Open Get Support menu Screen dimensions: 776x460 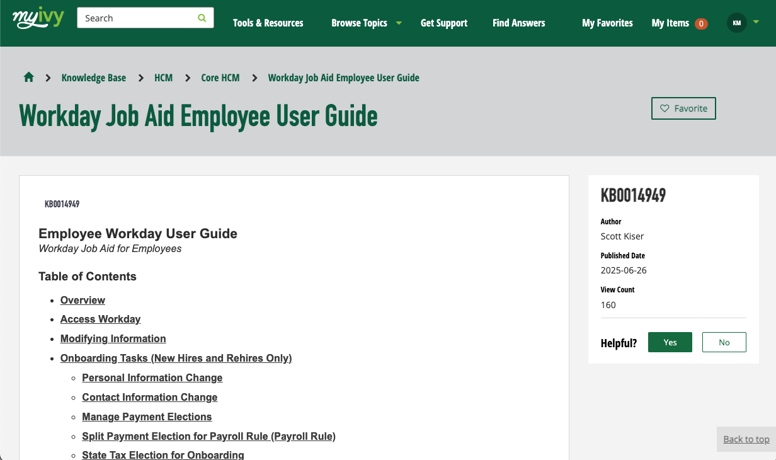tap(444, 23)
